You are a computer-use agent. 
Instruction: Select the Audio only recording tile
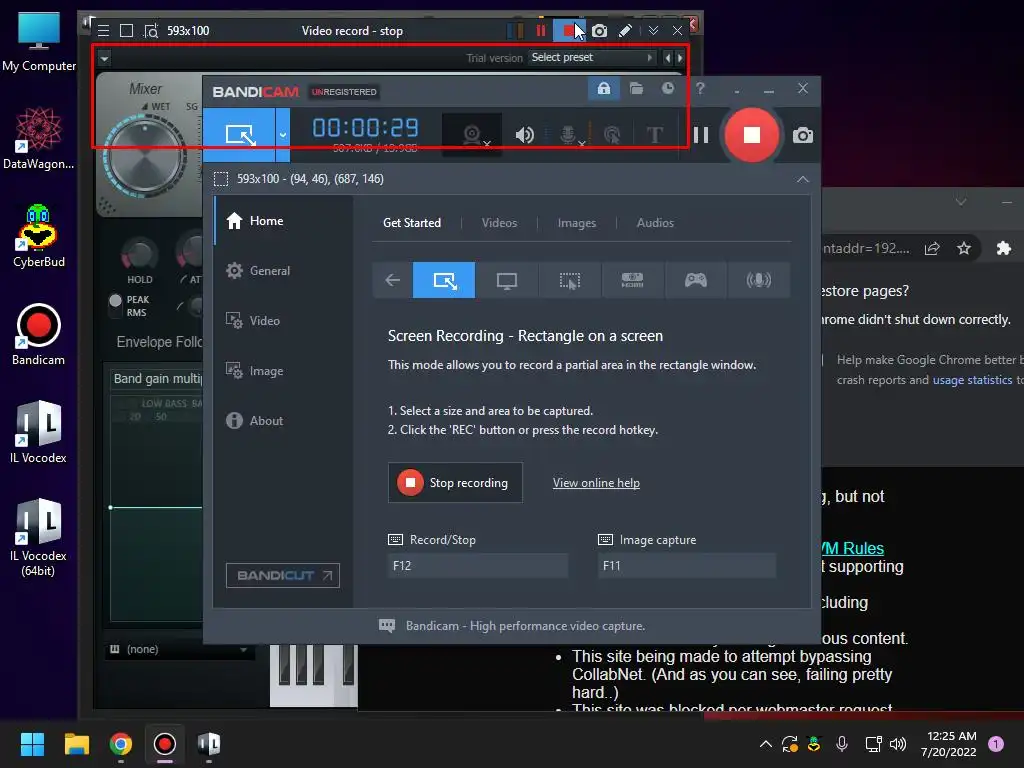tap(758, 280)
